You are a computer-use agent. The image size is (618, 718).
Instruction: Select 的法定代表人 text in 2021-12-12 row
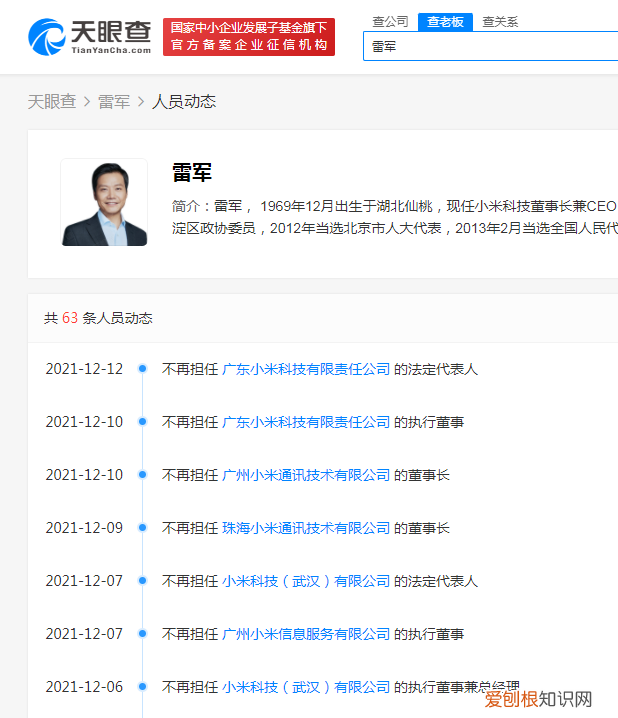click(x=436, y=369)
